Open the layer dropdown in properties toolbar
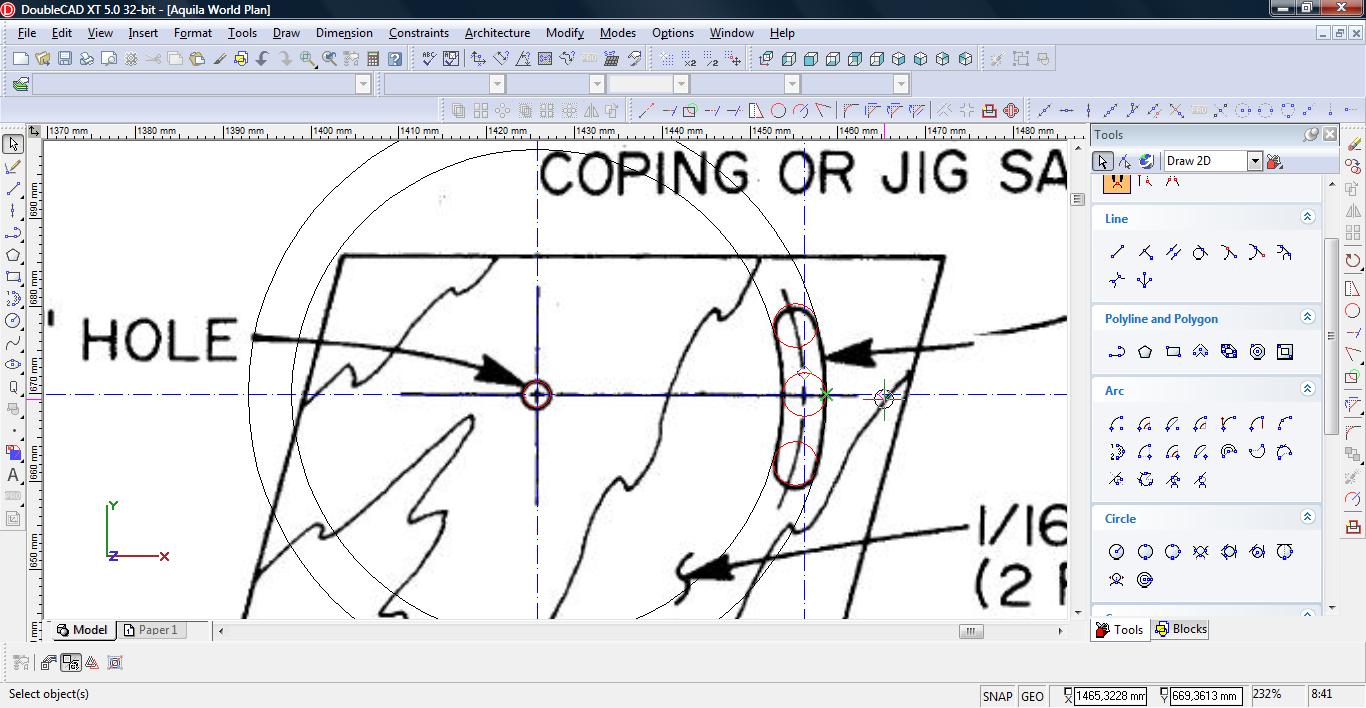 click(x=363, y=85)
